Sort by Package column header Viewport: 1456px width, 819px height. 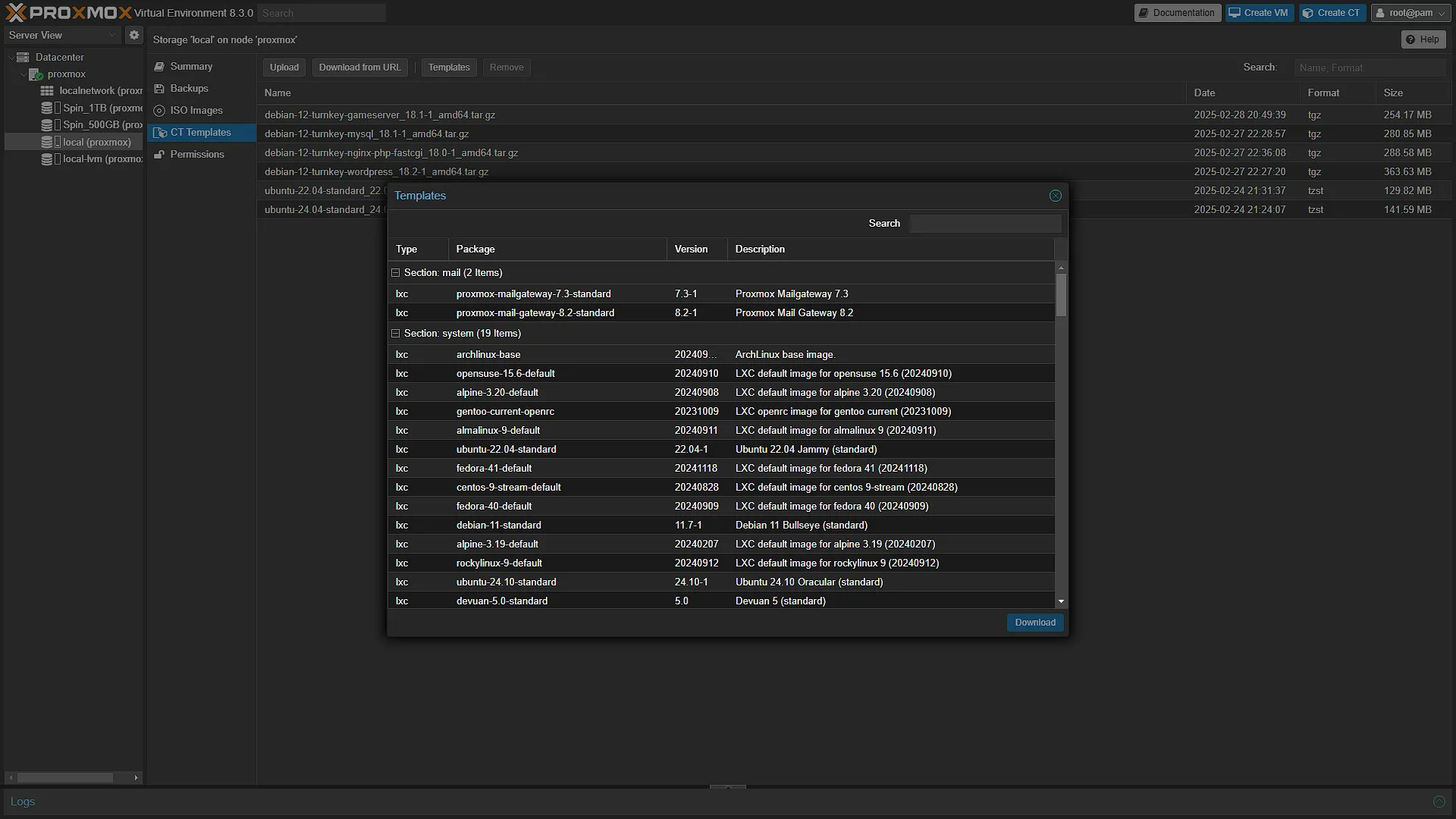tap(557, 249)
